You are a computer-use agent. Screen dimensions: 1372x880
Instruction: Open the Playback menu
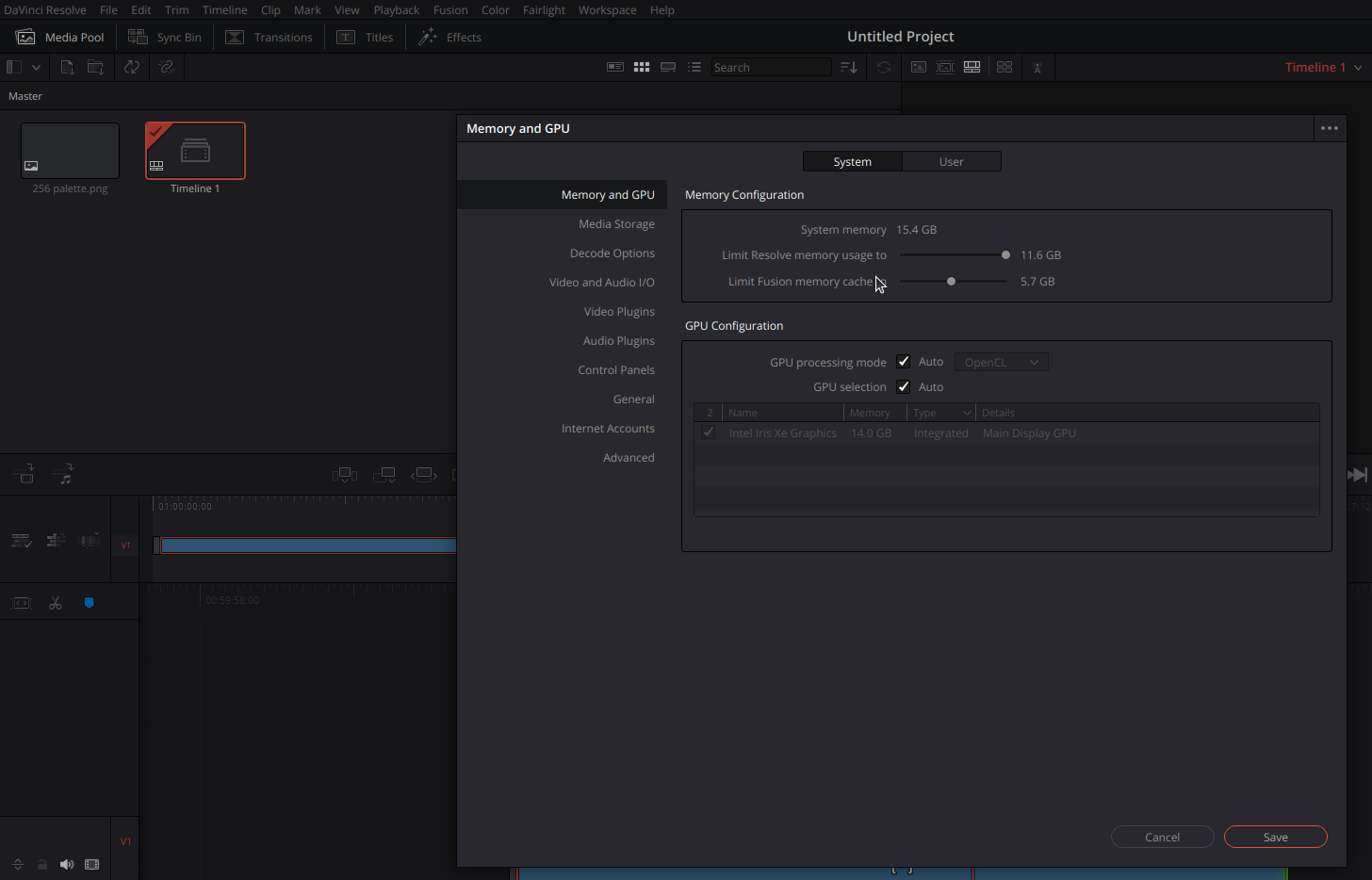(397, 9)
